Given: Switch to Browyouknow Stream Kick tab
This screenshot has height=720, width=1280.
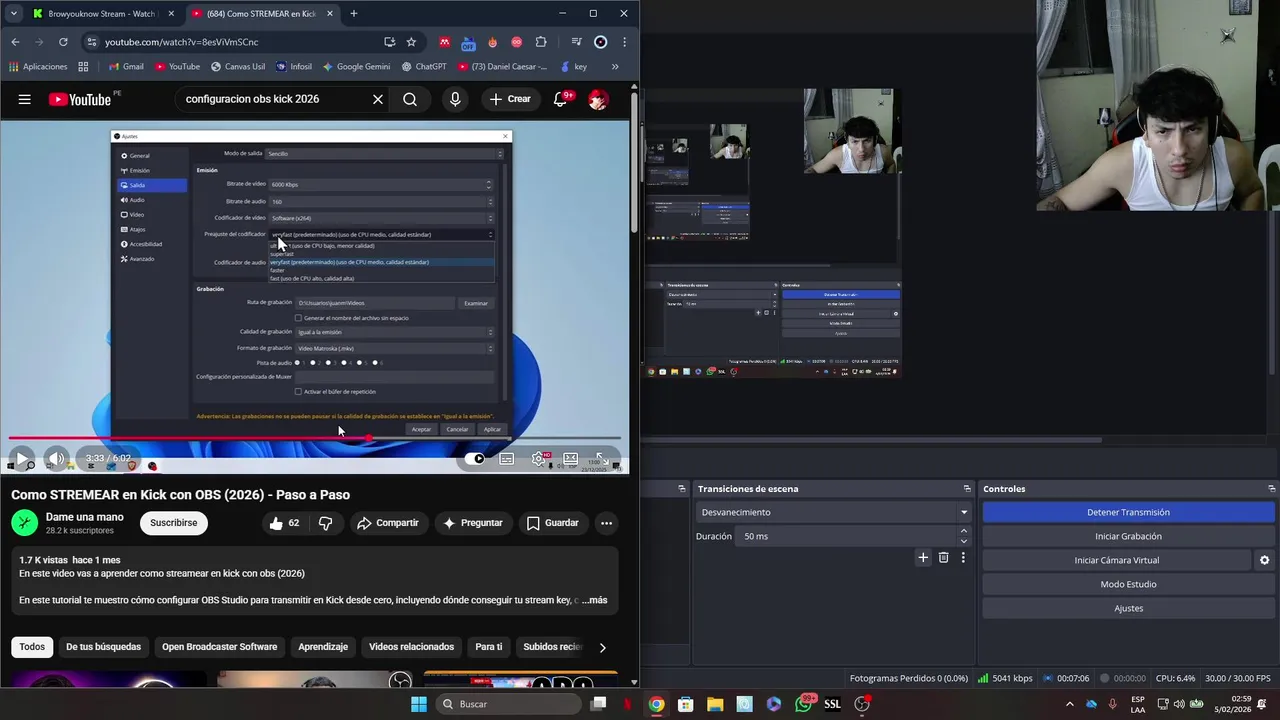Looking at the screenshot, I should [x=102, y=13].
